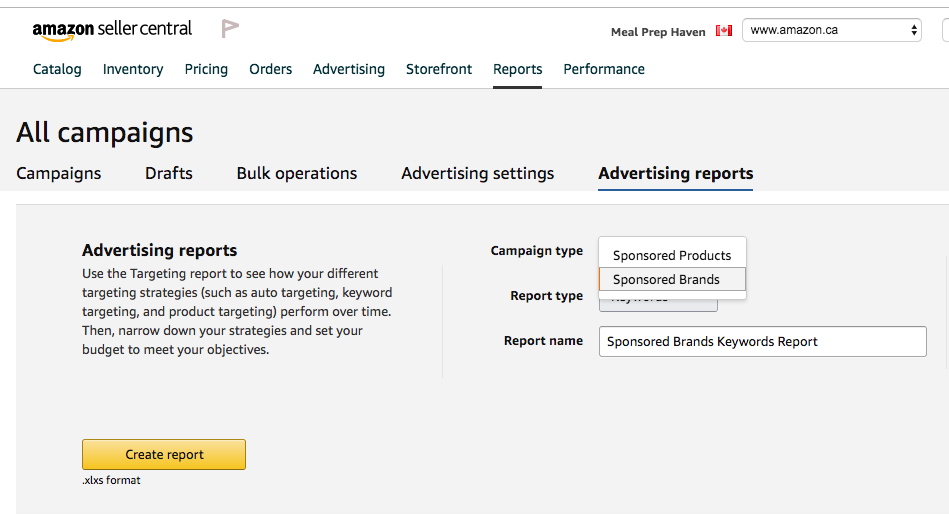The height and width of the screenshot is (515, 949).
Task: Open the Orders menu
Action: 271,69
